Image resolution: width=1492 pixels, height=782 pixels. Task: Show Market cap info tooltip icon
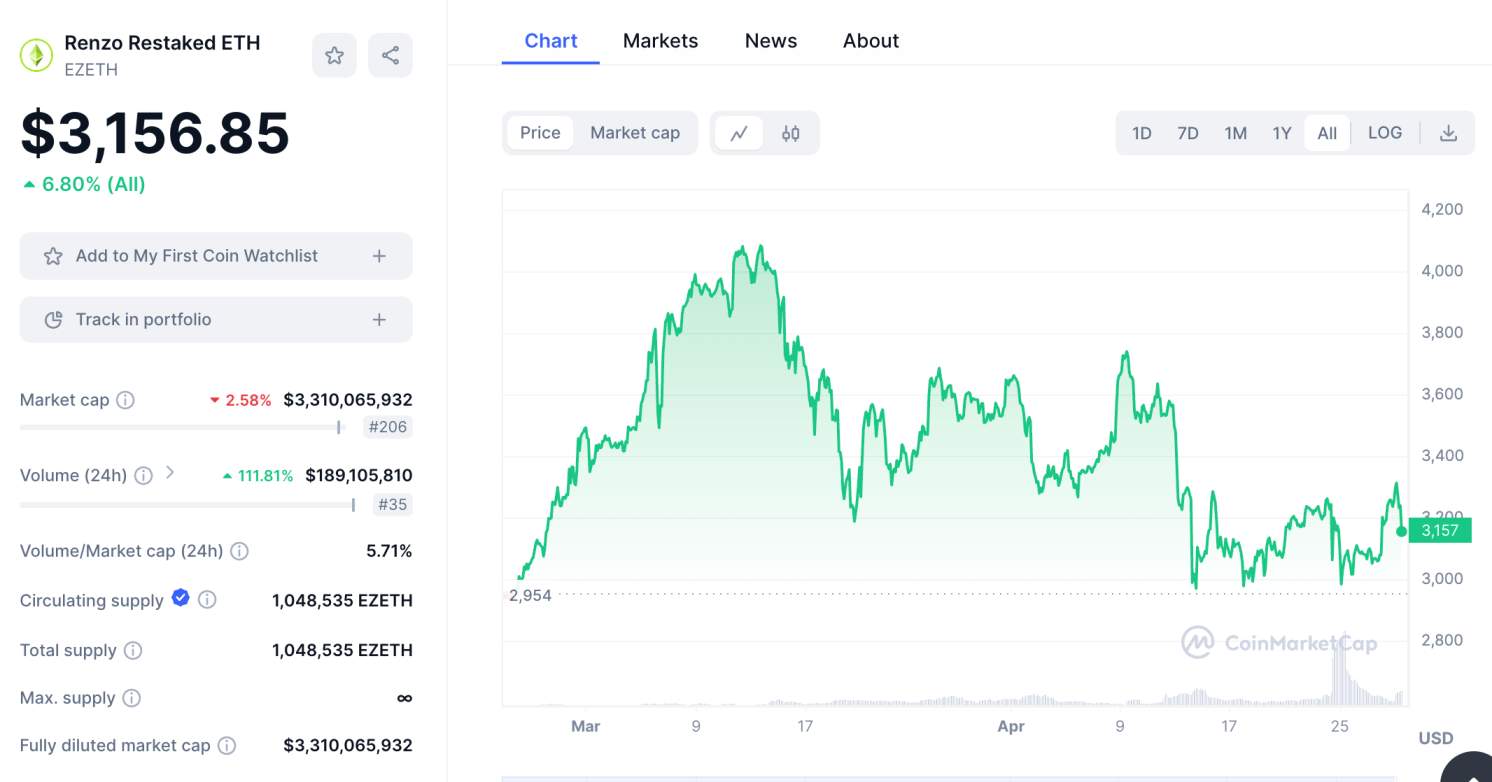click(x=125, y=400)
